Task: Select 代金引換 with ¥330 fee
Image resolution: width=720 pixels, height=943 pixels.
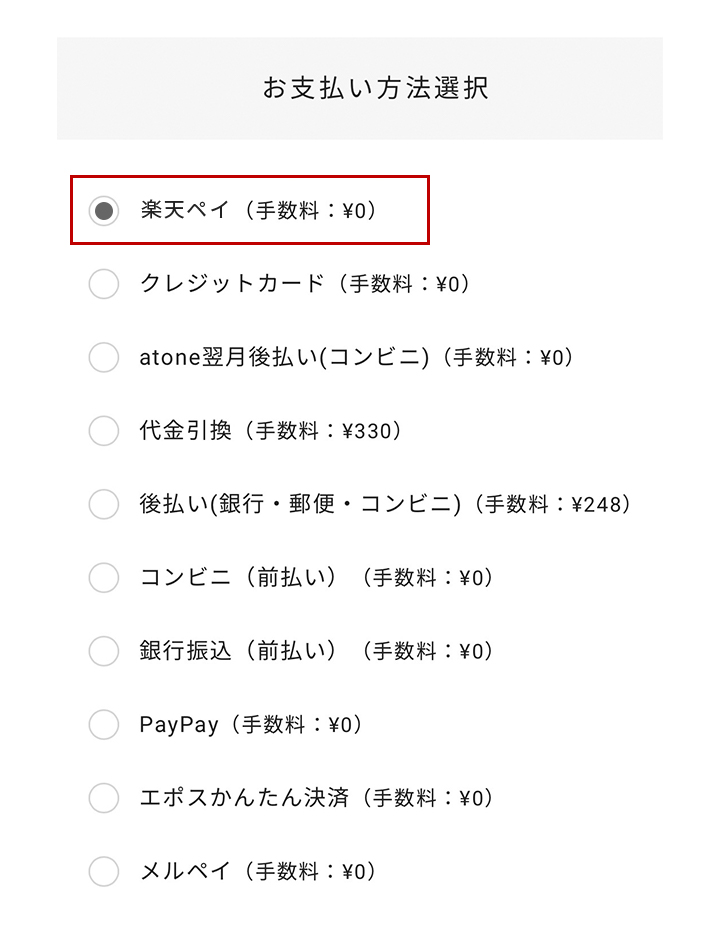Action: pyautogui.click(x=103, y=431)
